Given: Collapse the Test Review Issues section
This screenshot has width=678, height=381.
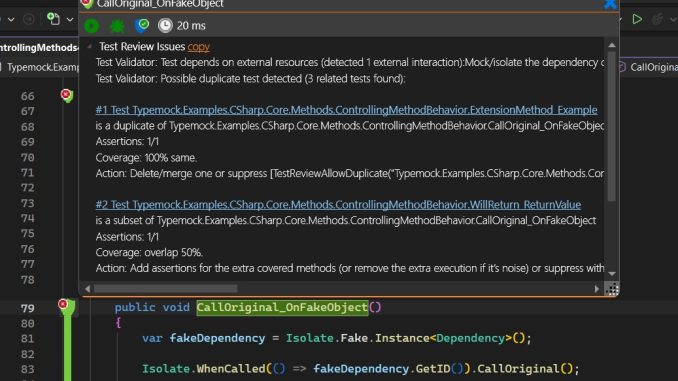Looking at the screenshot, I should pos(90,46).
